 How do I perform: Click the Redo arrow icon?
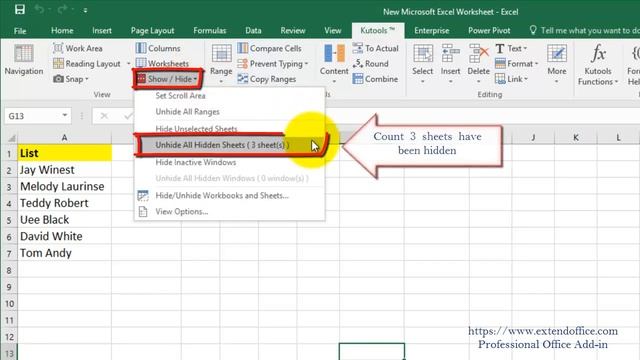pos(62,9)
